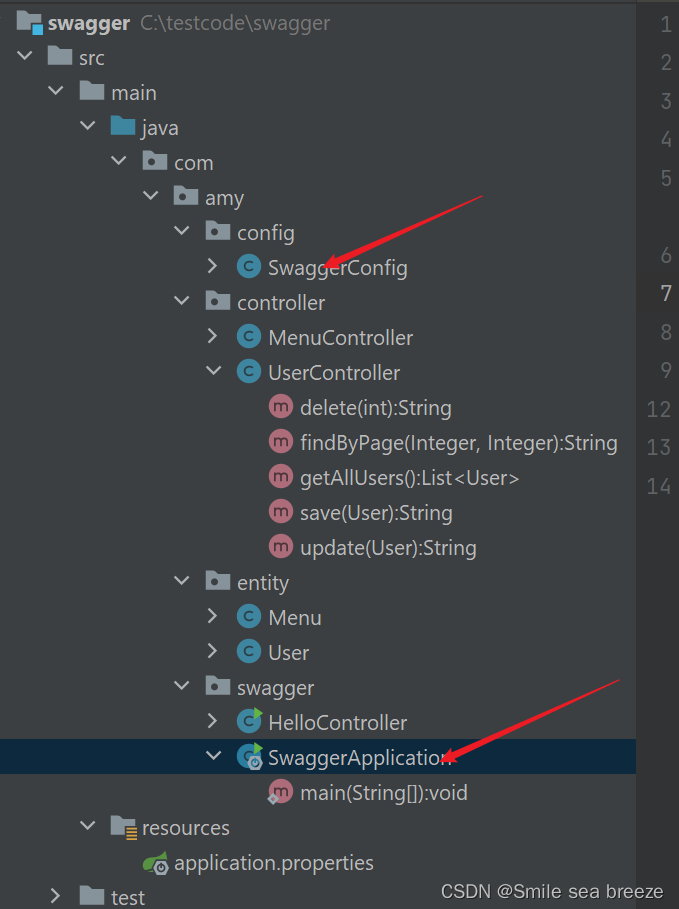This screenshot has height=909, width=679.
Task: Click the swagger project root icon
Action: 30,22
